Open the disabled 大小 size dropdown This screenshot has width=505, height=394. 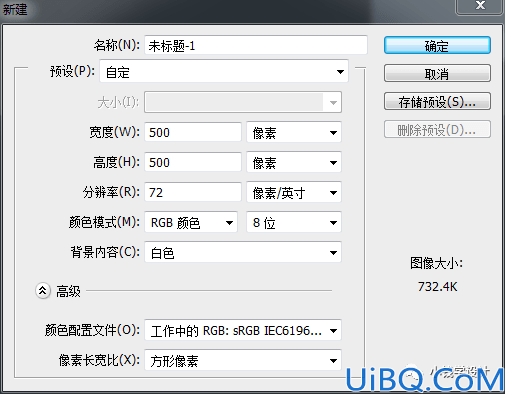[243, 102]
